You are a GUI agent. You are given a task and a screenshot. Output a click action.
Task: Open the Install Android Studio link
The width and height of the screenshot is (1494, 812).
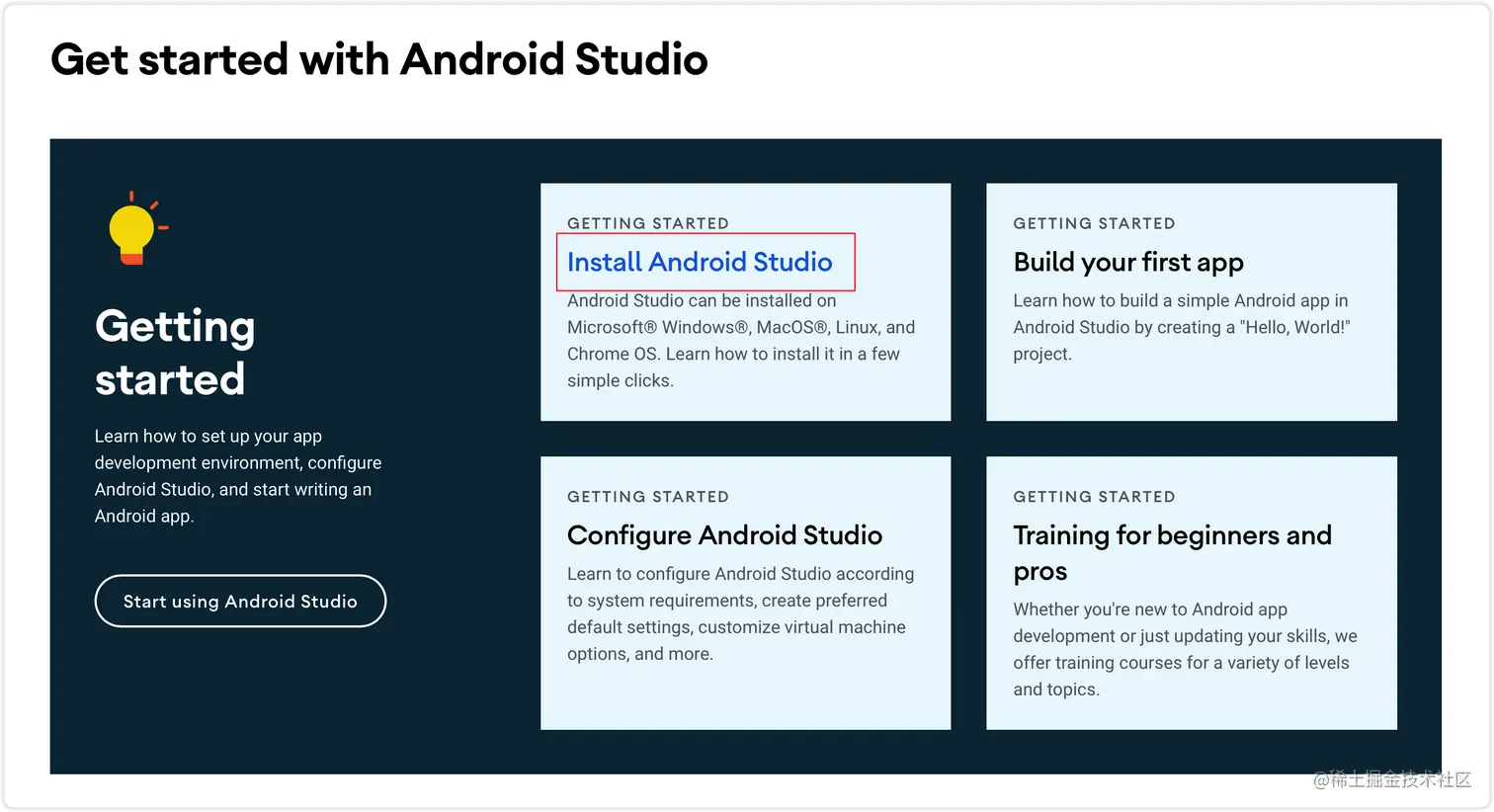click(x=700, y=262)
